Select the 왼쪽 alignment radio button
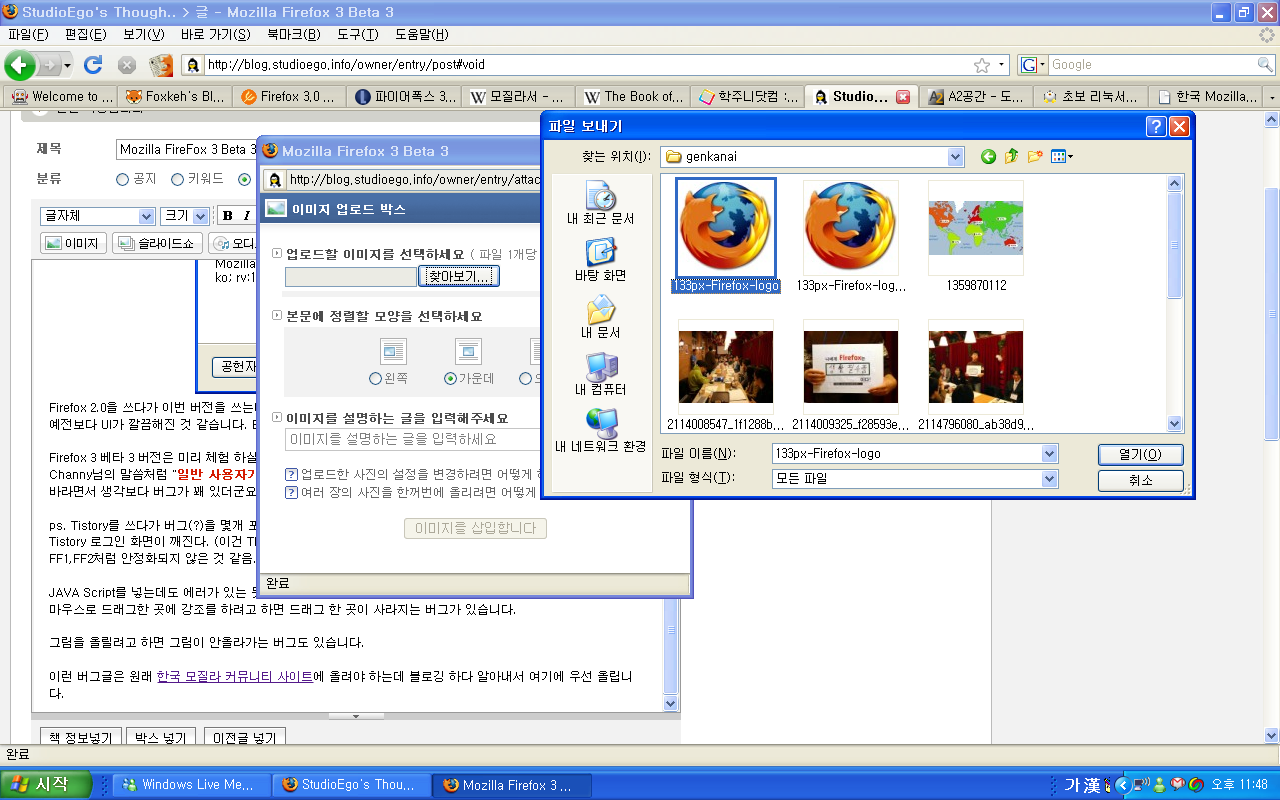The width and height of the screenshot is (1280, 800). pyautogui.click(x=375, y=379)
